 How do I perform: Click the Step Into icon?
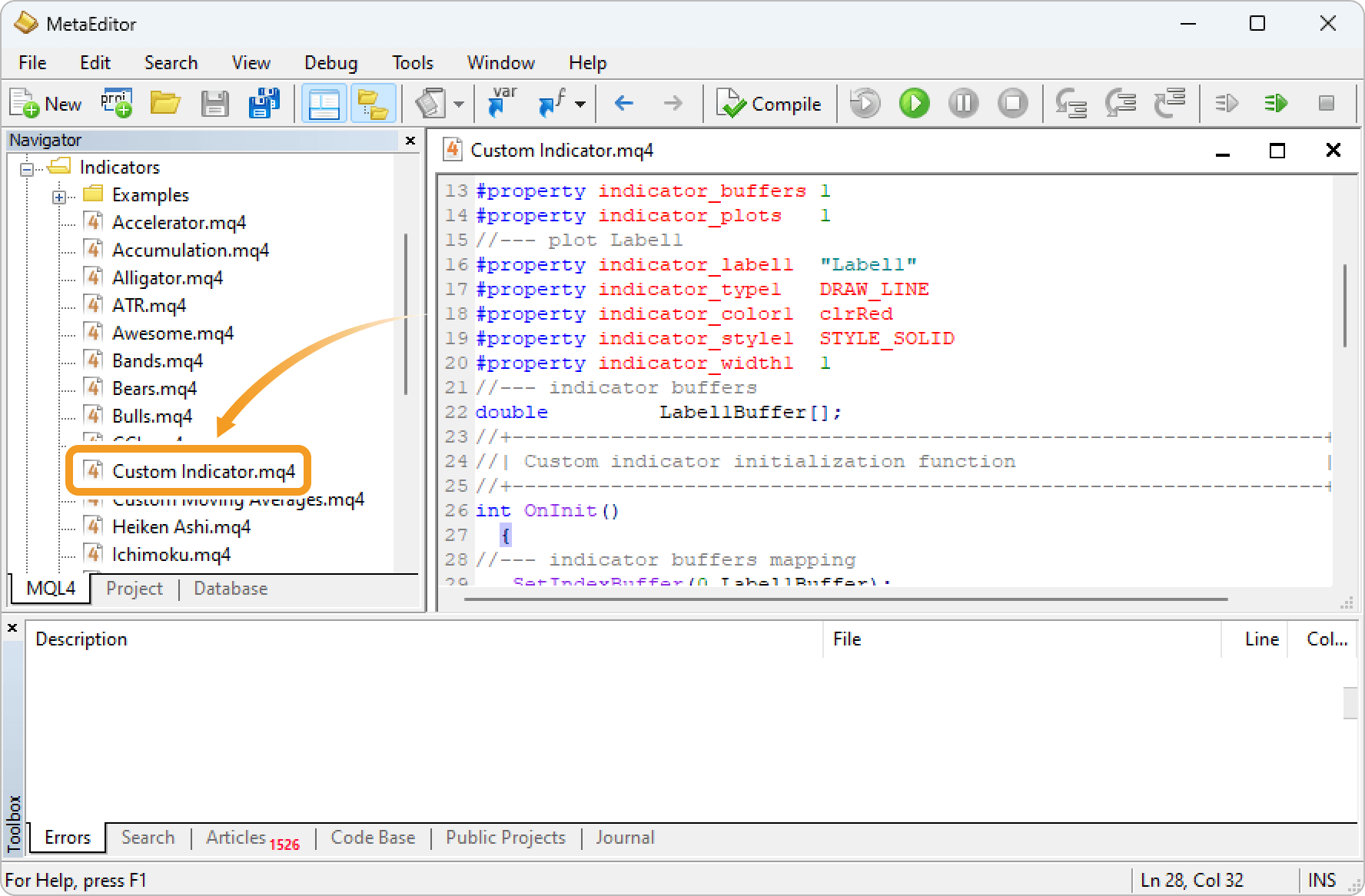click(1071, 103)
